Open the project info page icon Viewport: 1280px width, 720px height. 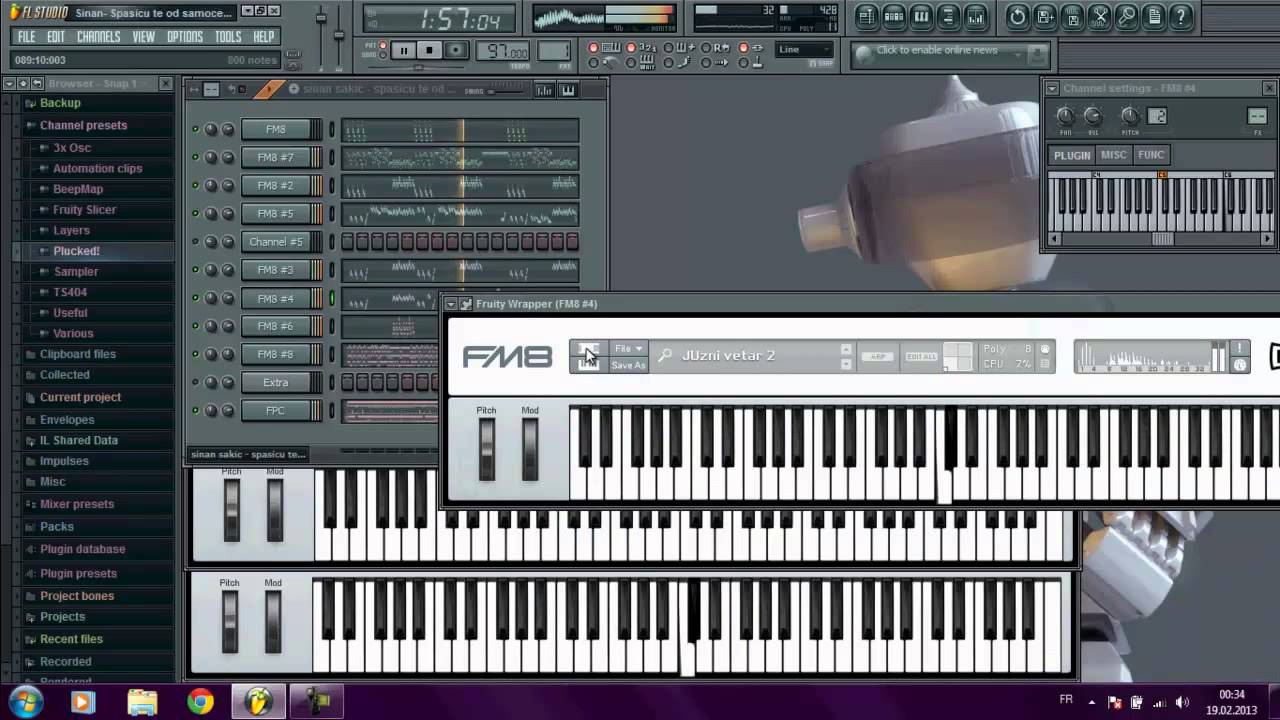1153,16
